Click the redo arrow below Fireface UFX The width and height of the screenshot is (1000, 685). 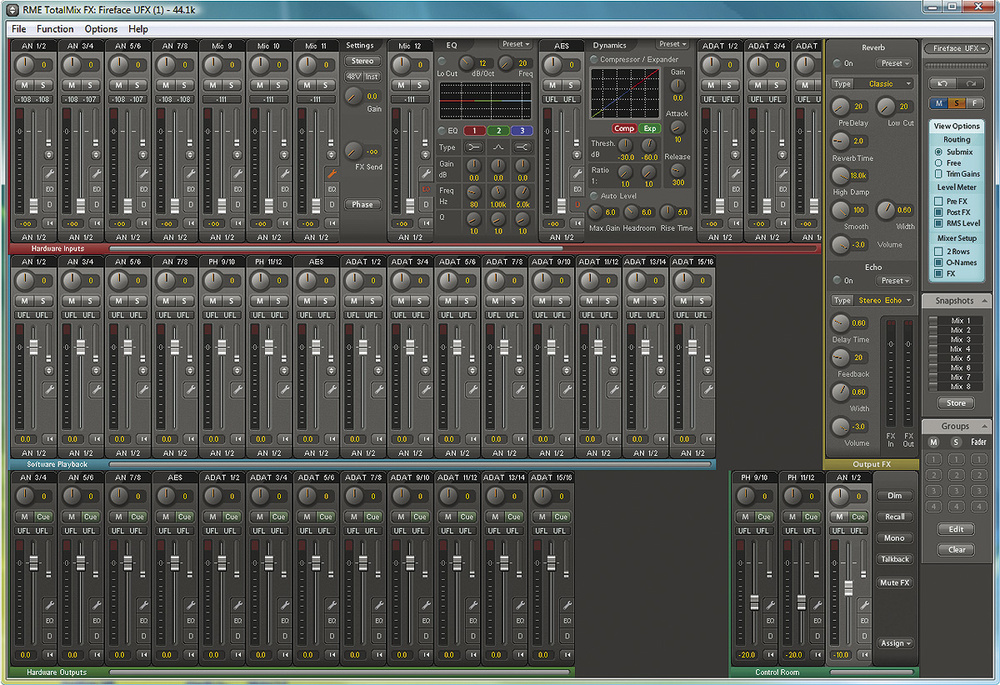point(968,83)
